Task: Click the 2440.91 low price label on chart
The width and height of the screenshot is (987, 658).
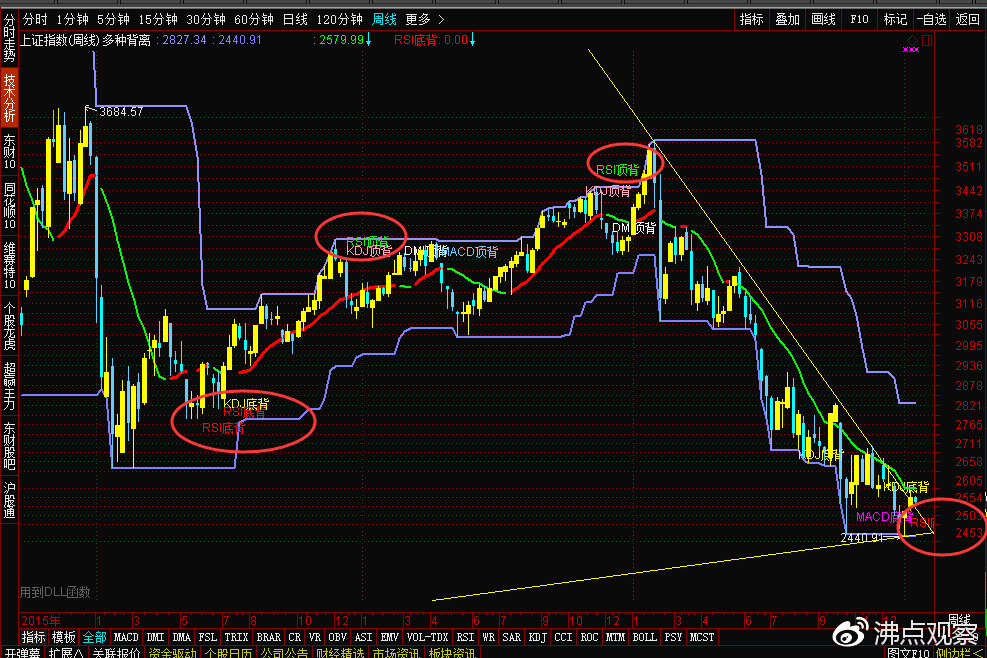Action: click(862, 538)
